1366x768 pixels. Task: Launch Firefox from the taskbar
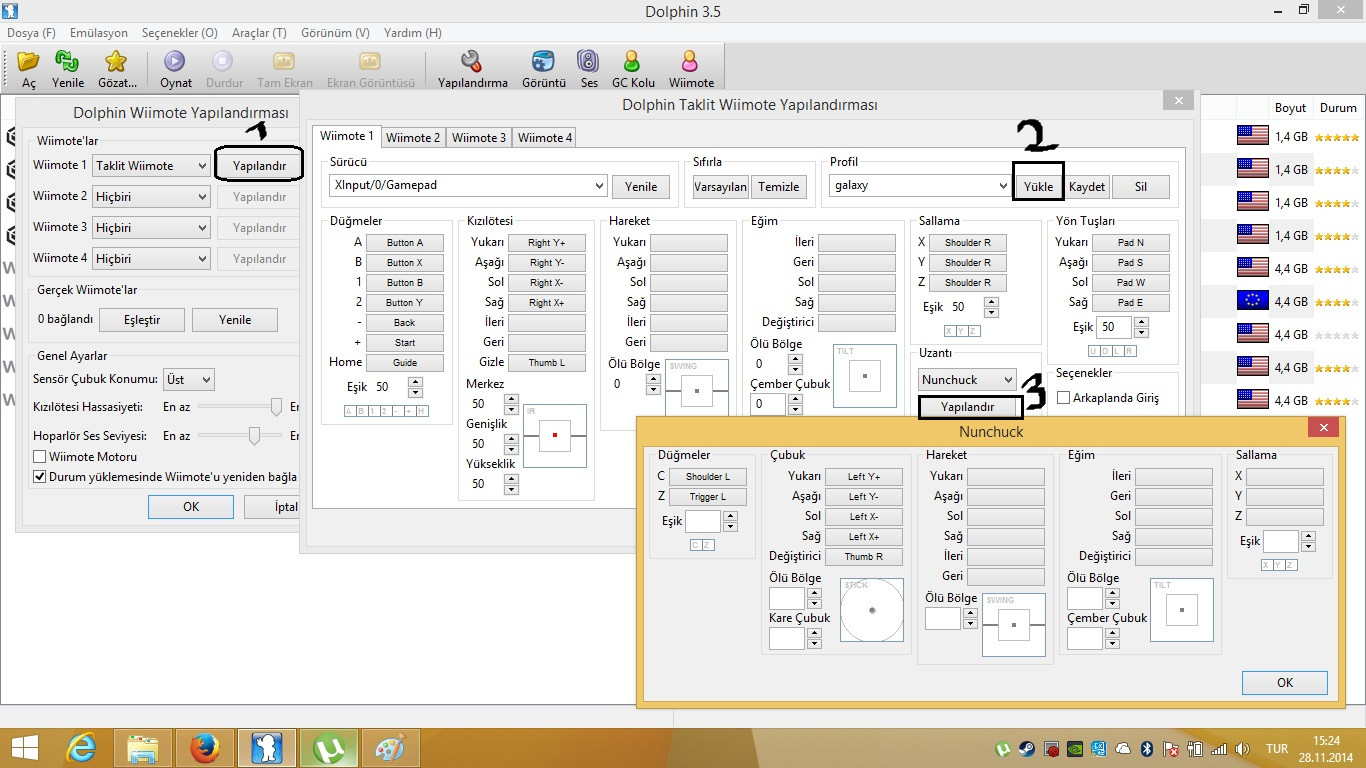204,748
